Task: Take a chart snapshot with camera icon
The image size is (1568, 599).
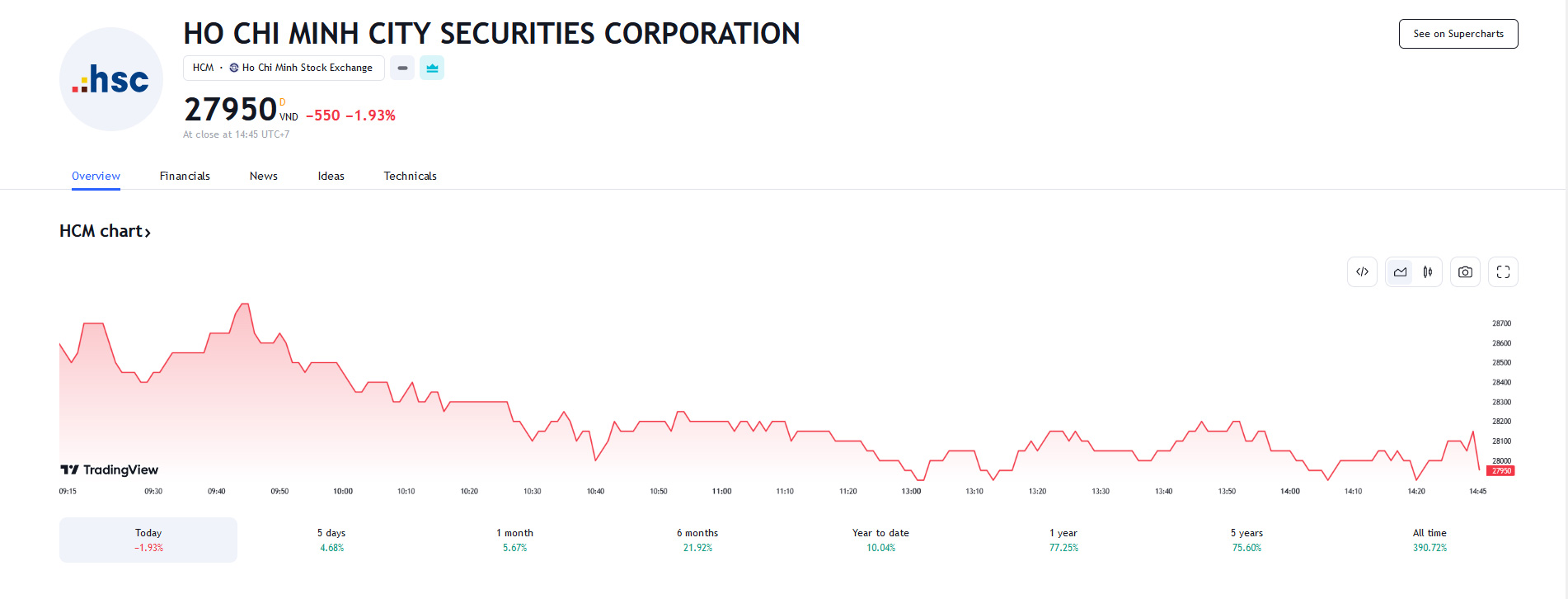Action: click(1465, 272)
